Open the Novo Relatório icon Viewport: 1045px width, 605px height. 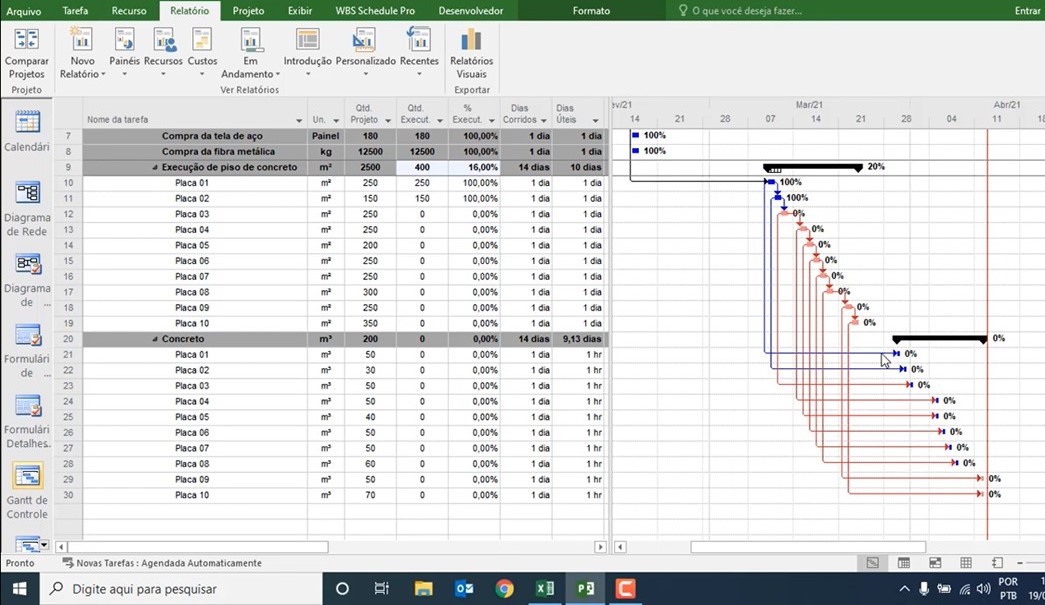coord(82,53)
